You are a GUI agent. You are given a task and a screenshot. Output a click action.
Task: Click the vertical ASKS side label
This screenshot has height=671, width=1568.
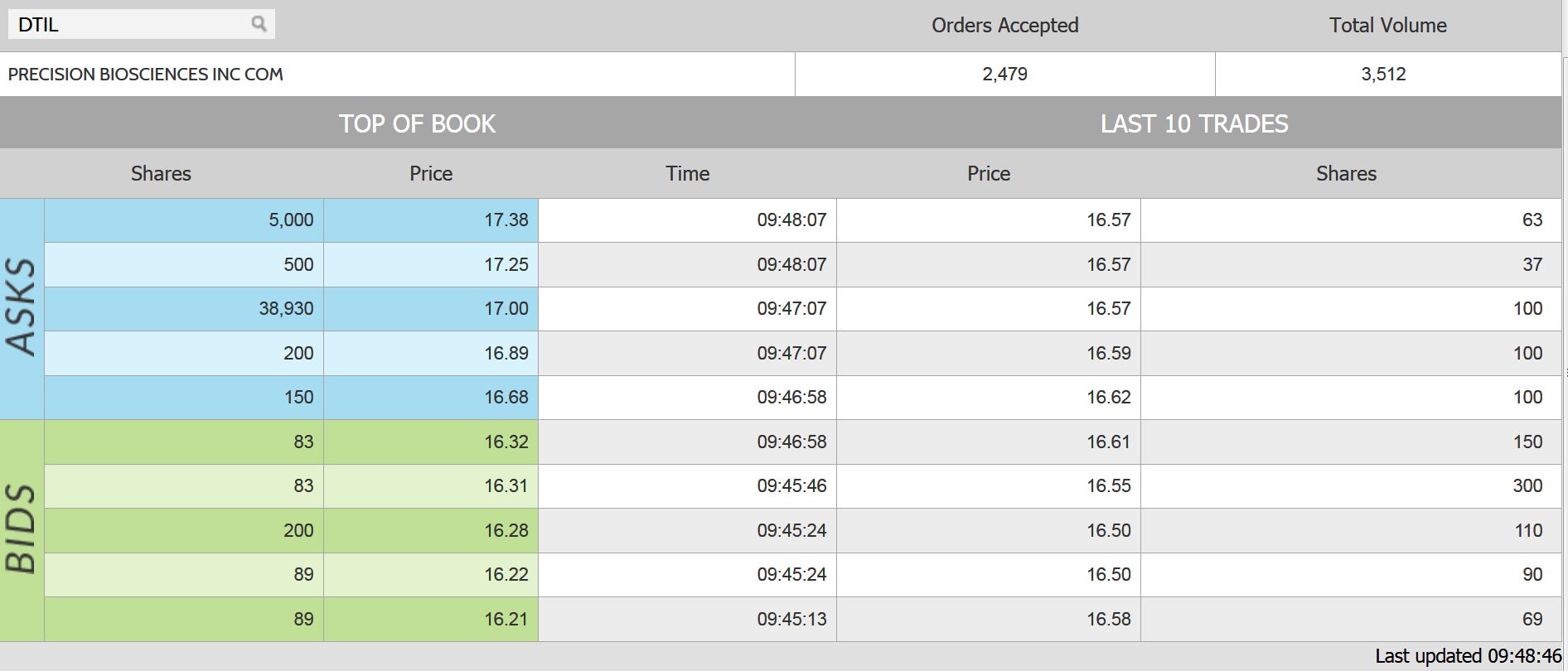coord(22,308)
